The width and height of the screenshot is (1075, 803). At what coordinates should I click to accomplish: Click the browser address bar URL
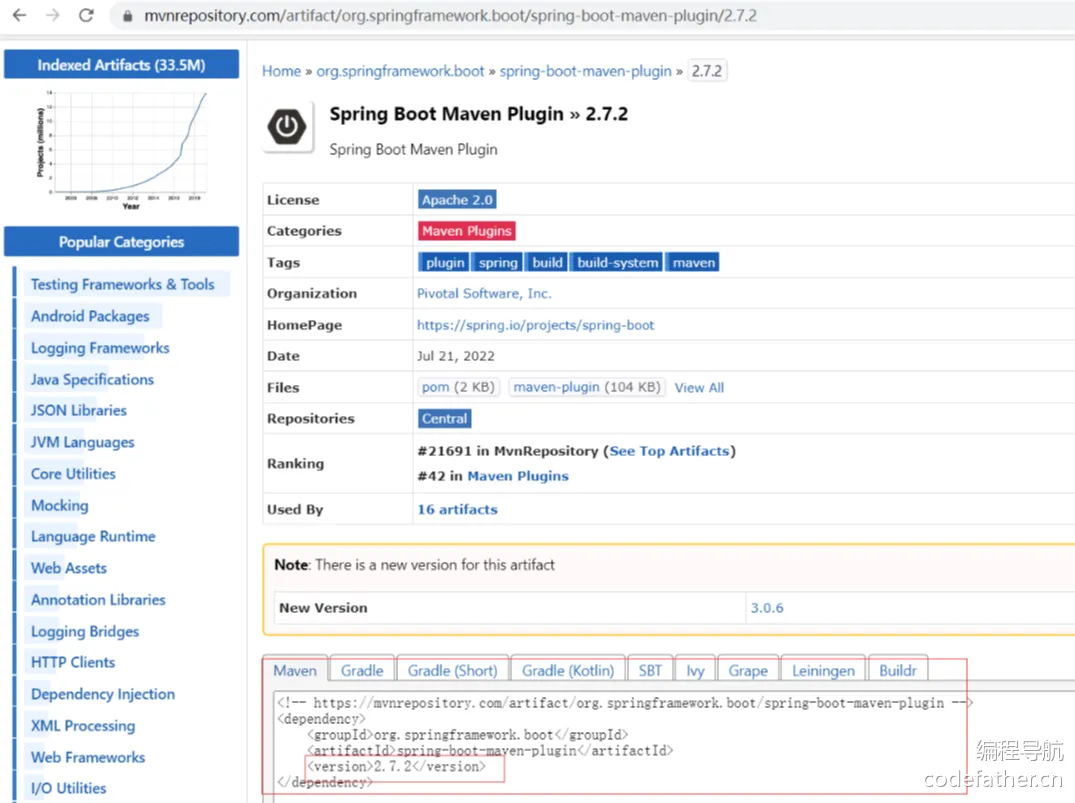coord(450,16)
